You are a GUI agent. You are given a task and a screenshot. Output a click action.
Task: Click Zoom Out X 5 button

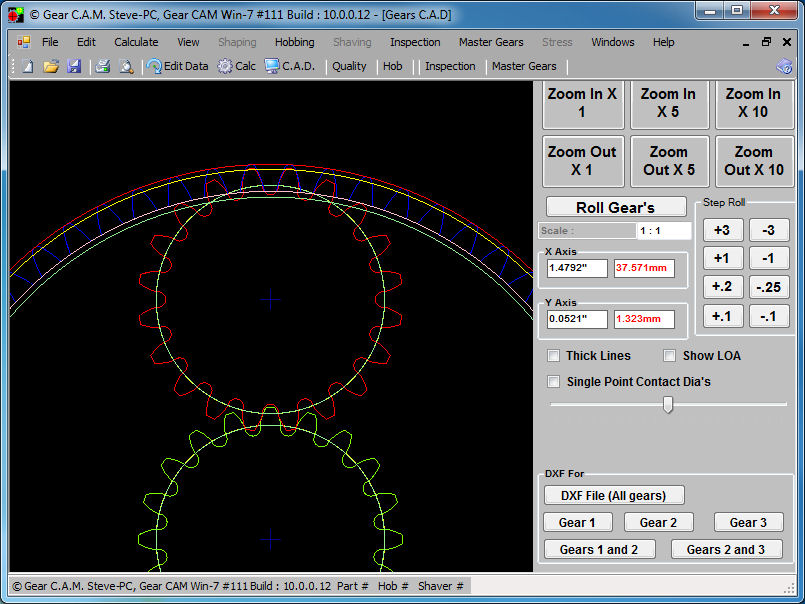coord(668,161)
